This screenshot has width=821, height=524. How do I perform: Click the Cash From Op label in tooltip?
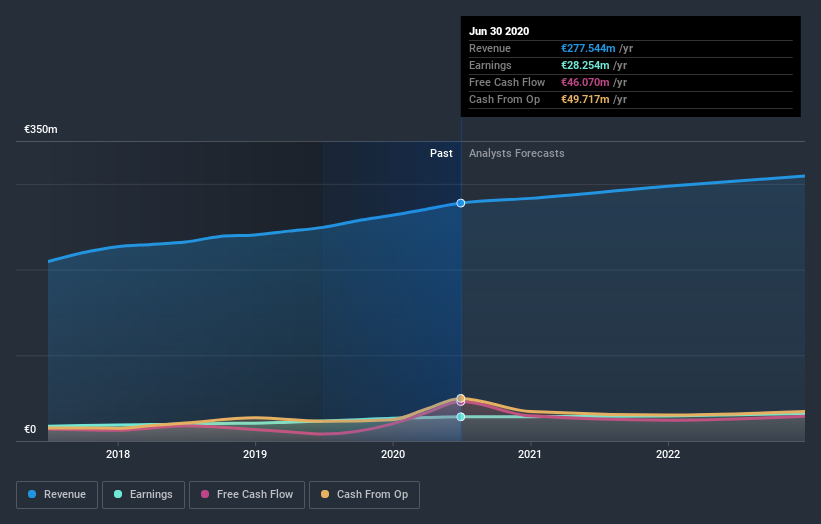(x=504, y=99)
